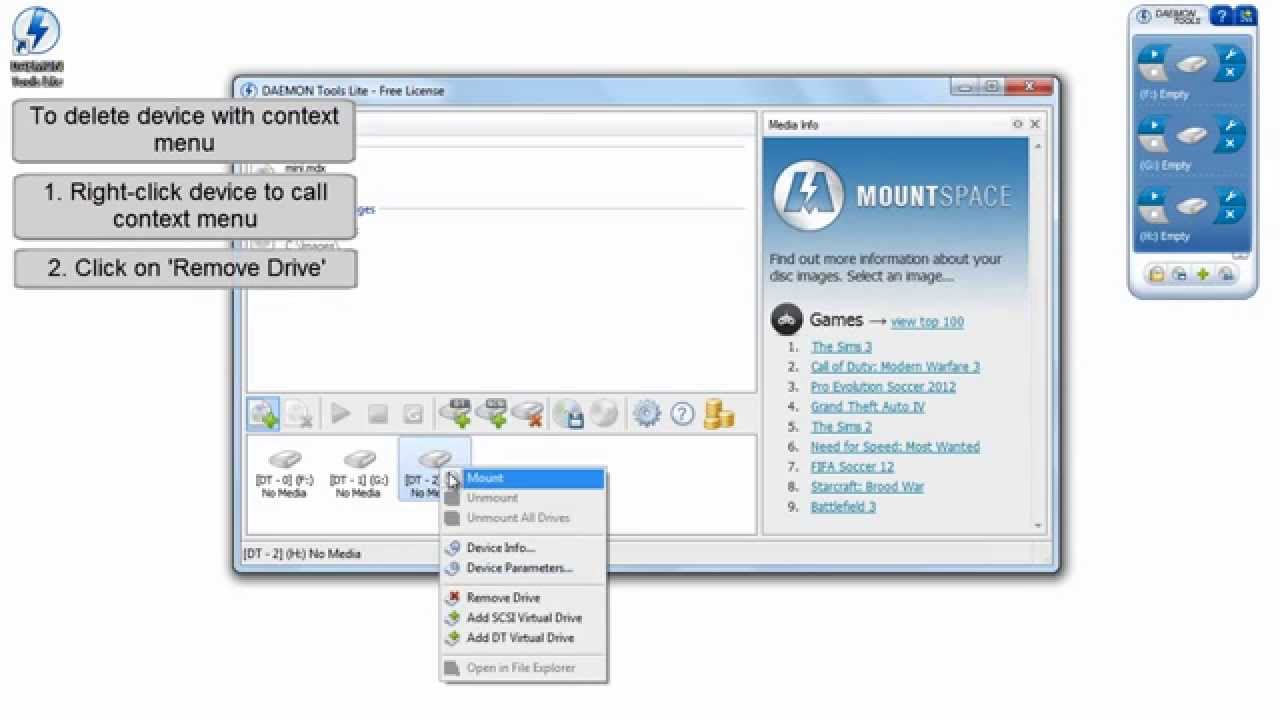
Task: Open Pro Evolution Soccer 2012 link
Action: [x=883, y=387]
